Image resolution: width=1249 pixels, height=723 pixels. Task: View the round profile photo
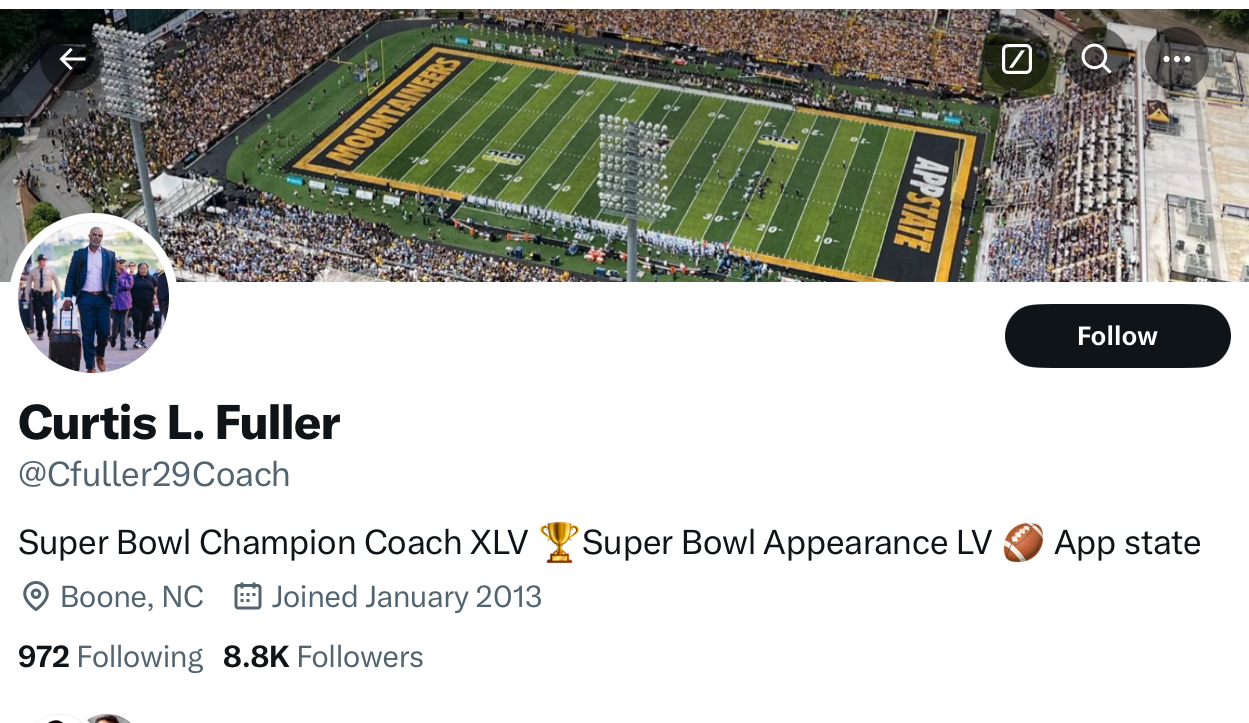(x=94, y=297)
